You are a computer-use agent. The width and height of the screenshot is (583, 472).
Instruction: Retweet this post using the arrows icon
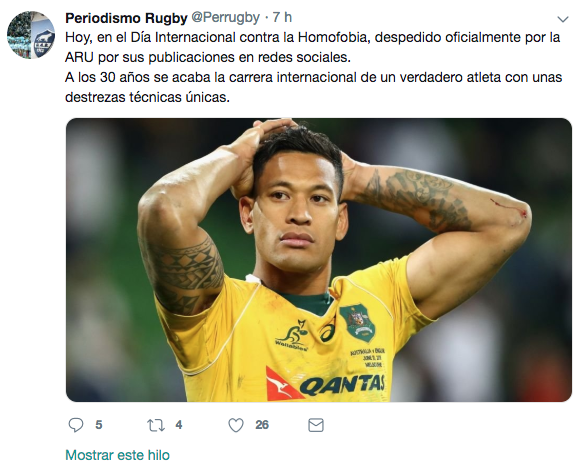tap(156, 425)
